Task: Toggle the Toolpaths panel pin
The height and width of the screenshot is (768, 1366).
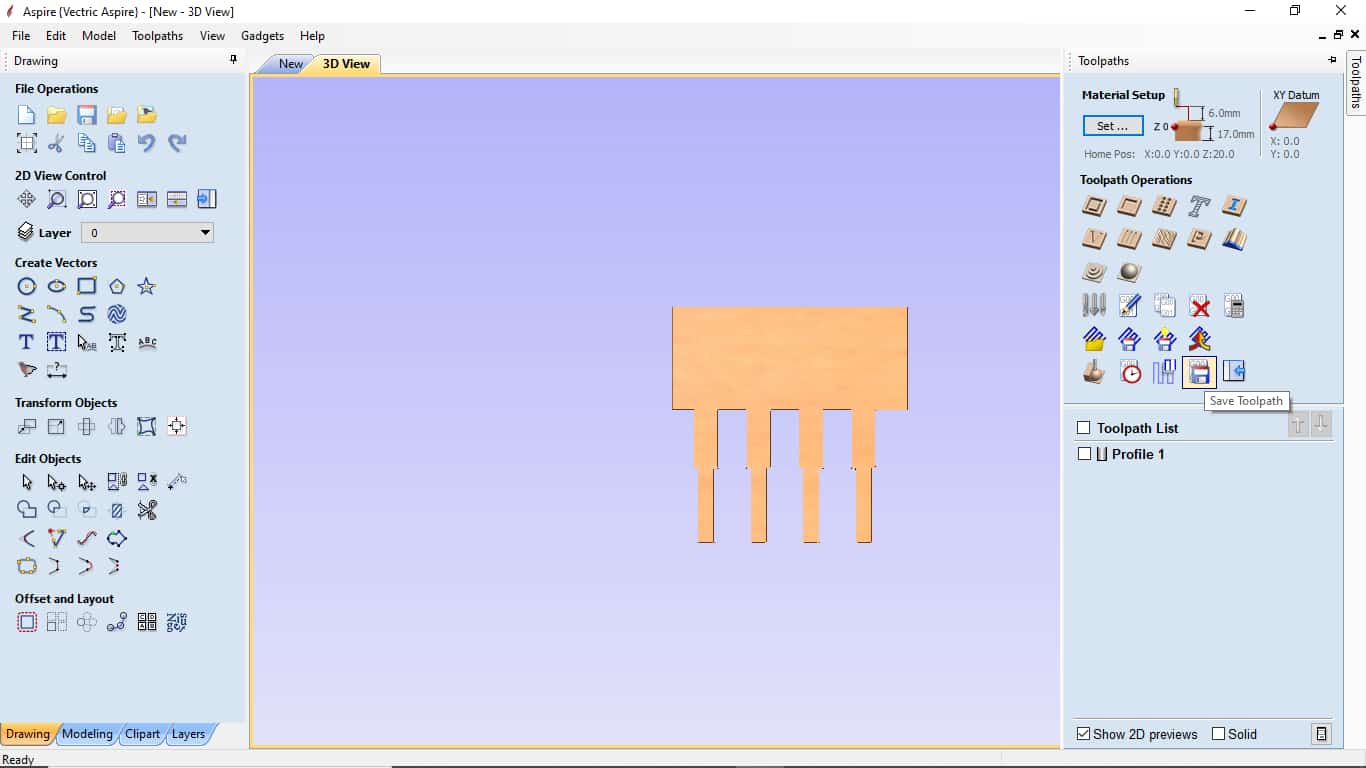Action: 1332,60
